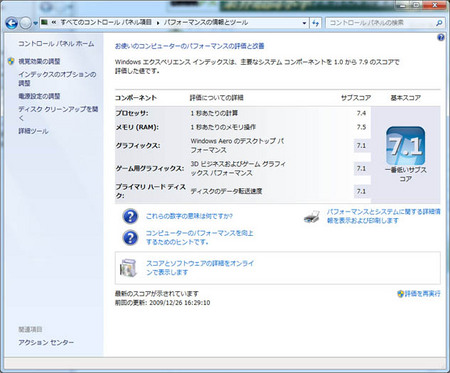450x373 pixels.
Task: Click プロセッサ row label
Action: (x=132, y=113)
